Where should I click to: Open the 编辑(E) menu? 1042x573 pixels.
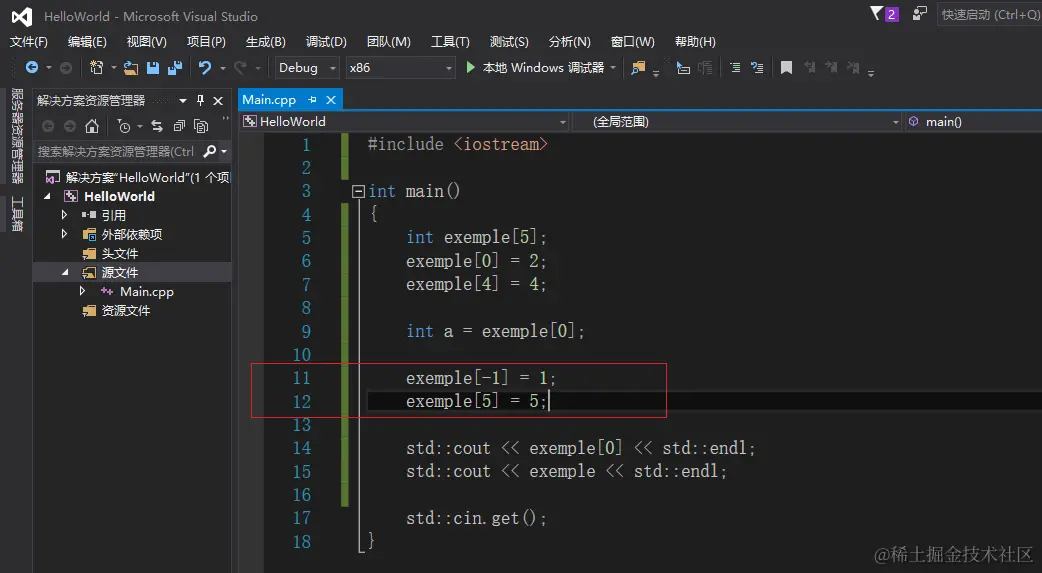[87, 42]
